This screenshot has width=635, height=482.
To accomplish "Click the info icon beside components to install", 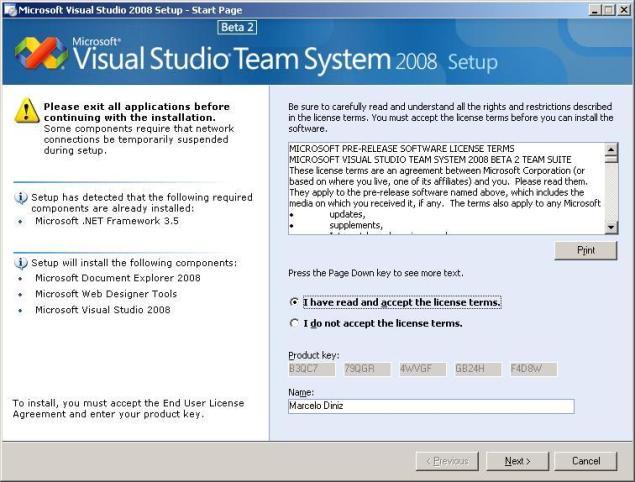I will point(21,262).
